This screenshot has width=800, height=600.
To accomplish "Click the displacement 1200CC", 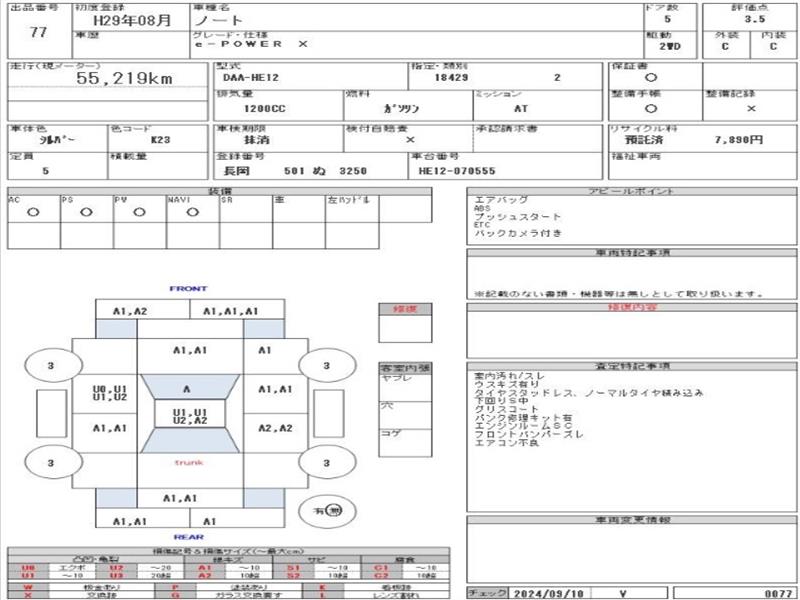I will 264,109.
